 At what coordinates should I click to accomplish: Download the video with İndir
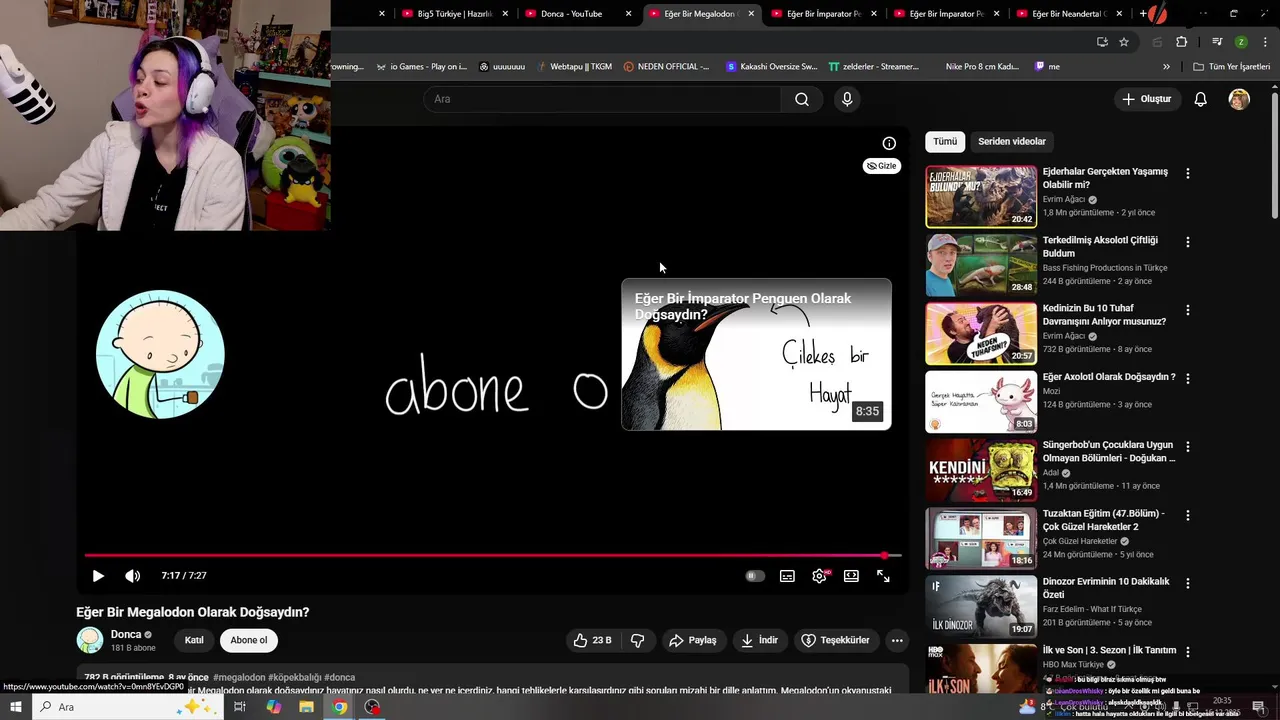tap(759, 640)
